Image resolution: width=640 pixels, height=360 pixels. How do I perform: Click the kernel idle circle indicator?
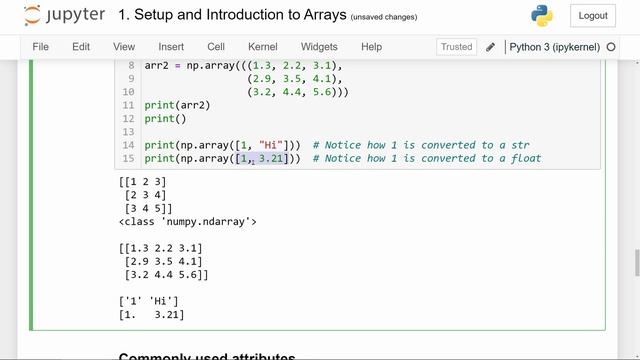coord(611,47)
